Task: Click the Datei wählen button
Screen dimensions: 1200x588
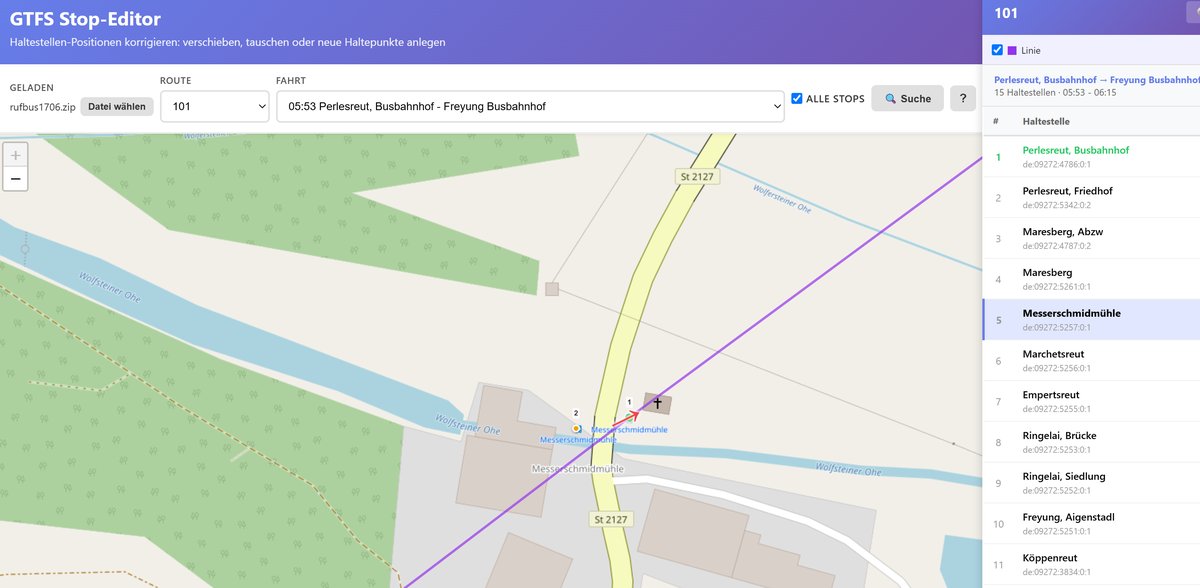Action: click(x=117, y=107)
